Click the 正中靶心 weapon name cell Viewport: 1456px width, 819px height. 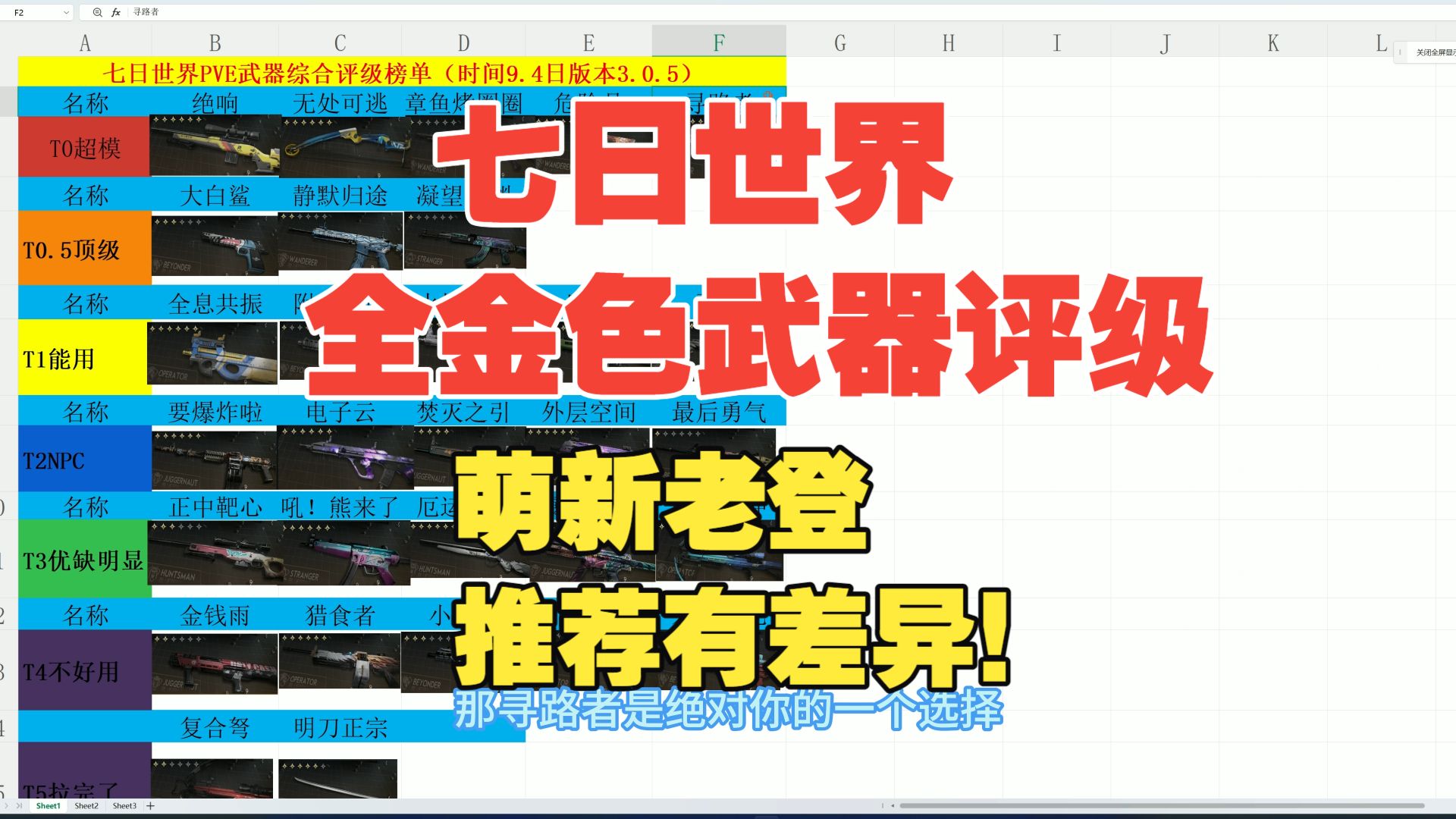point(215,507)
